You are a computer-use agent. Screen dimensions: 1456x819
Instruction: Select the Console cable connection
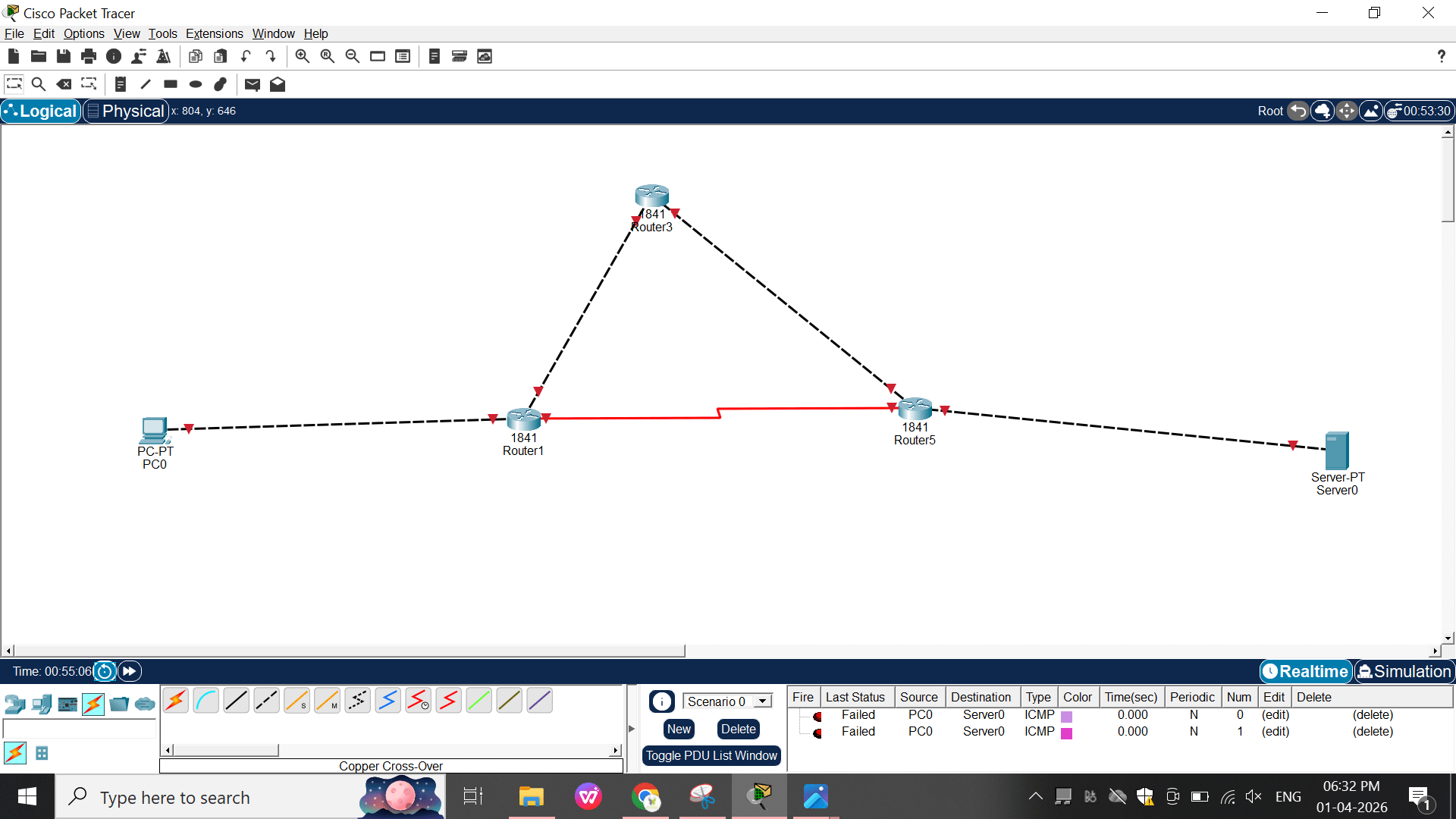tap(206, 701)
